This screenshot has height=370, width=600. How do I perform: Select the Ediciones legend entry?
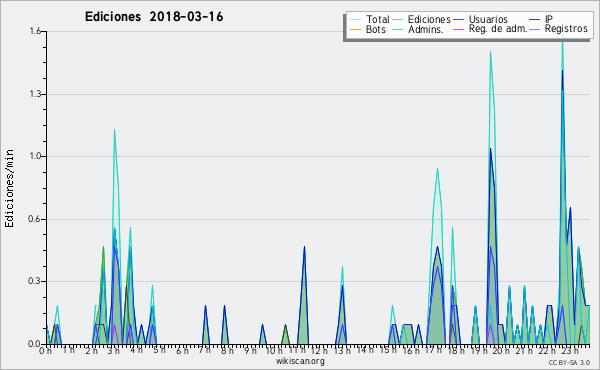(429, 20)
